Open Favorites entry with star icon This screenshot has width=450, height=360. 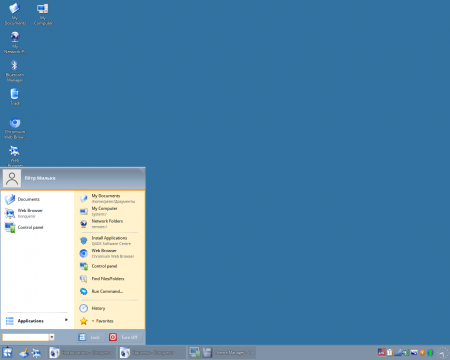click(x=109, y=321)
